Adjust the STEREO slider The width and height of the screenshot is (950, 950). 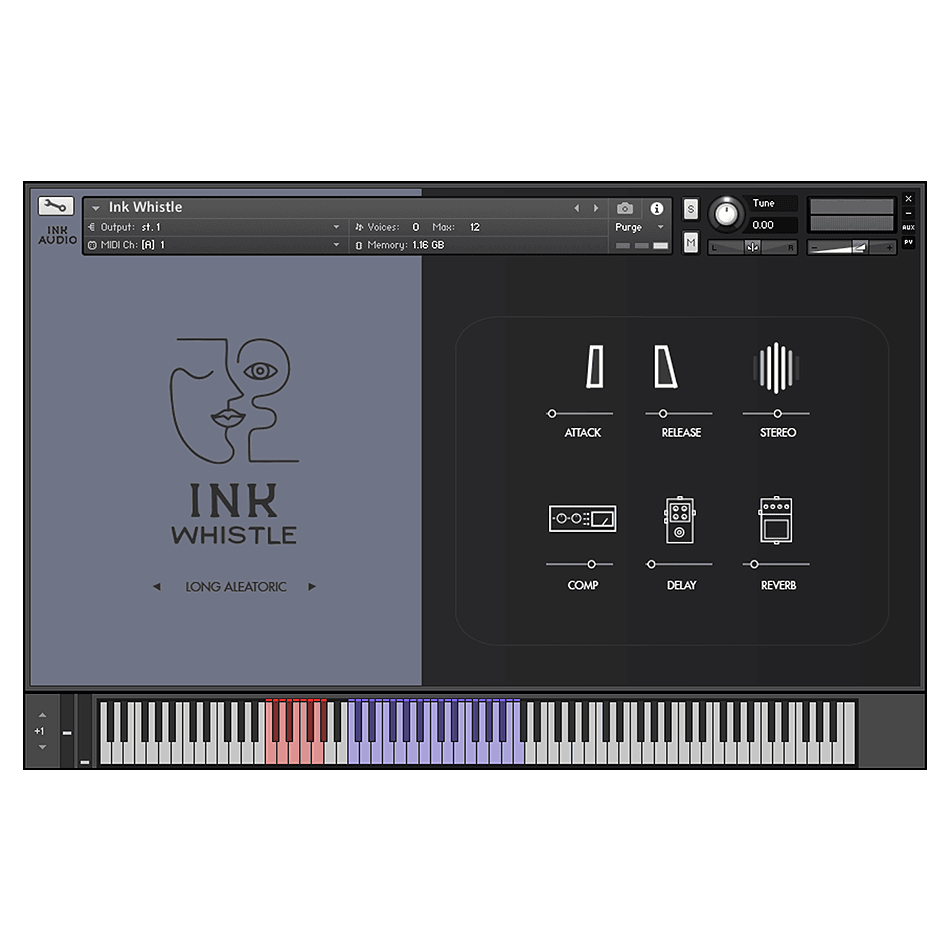(777, 414)
